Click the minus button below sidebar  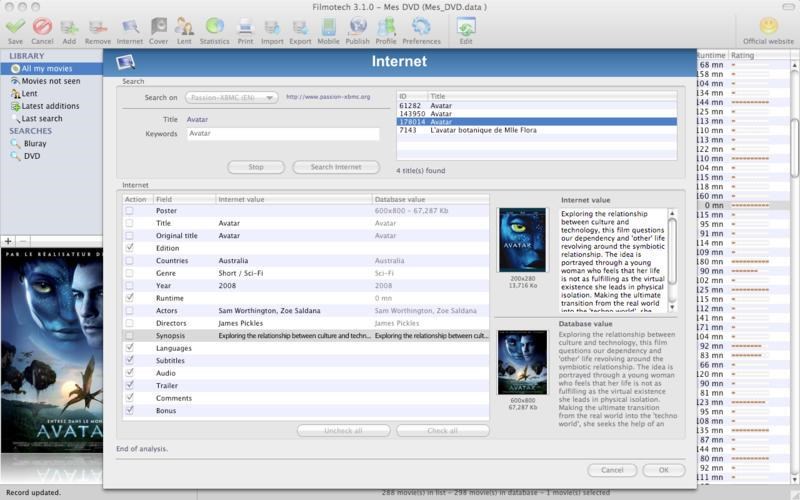22,241
